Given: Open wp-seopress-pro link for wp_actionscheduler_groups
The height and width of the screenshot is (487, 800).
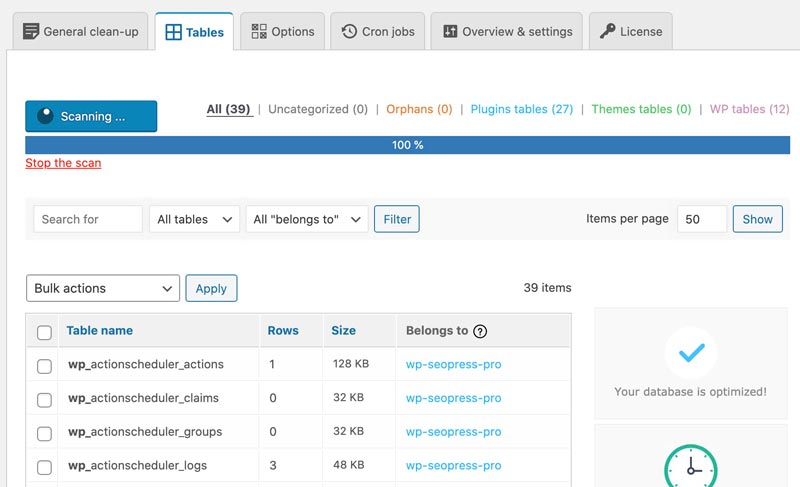Looking at the screenshot, I should point(454,431).
